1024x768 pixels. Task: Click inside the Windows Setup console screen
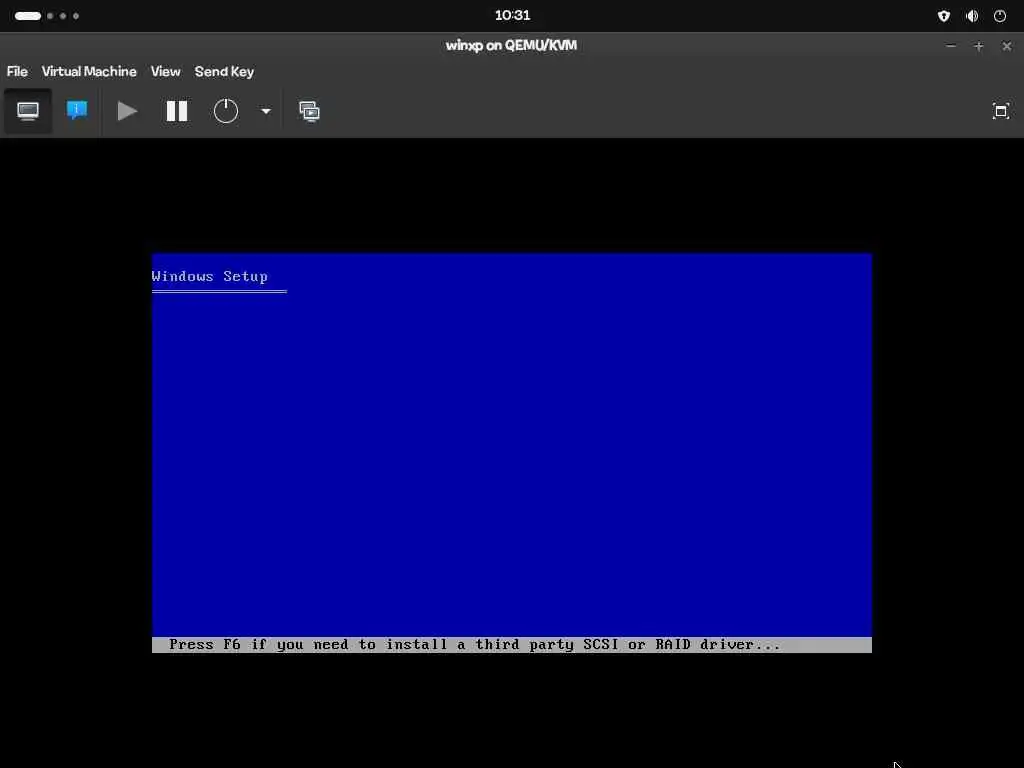click(x=512, y=453)
